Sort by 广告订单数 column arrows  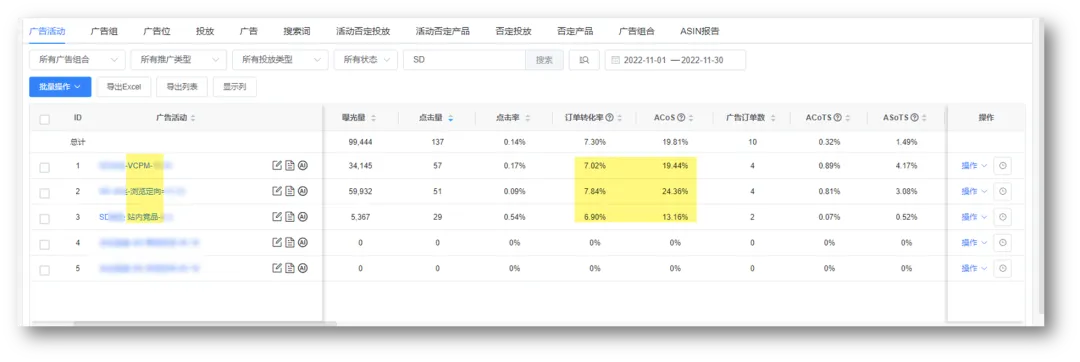(773, 118)
